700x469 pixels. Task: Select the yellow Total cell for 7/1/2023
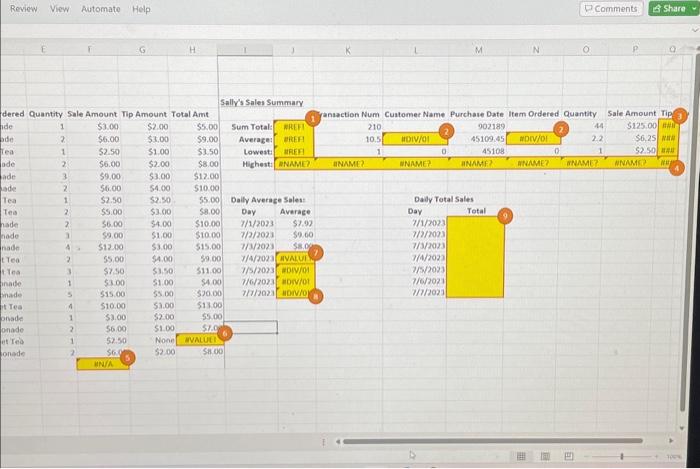(475, 222)
